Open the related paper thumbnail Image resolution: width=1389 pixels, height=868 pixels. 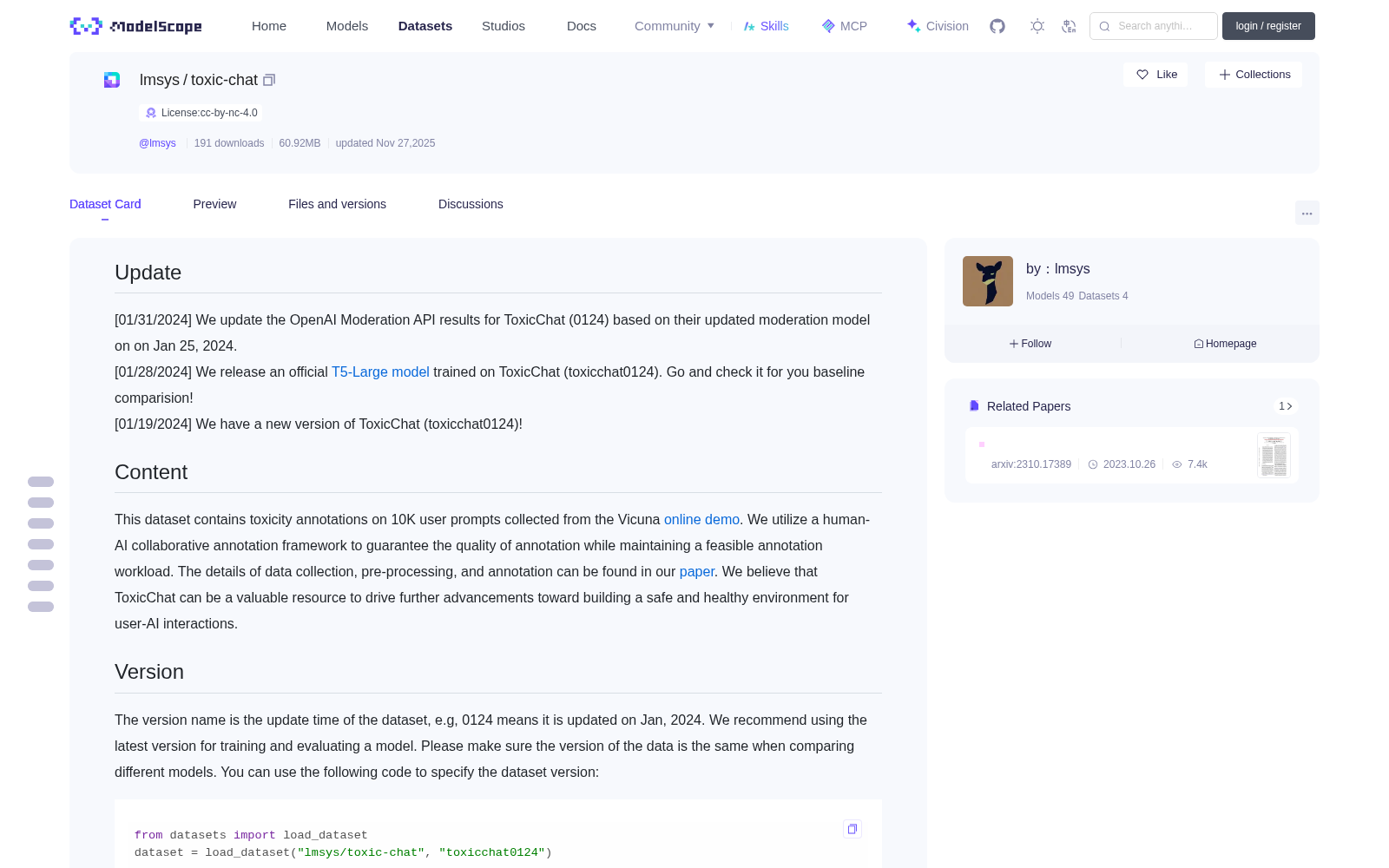point(1274,456)
